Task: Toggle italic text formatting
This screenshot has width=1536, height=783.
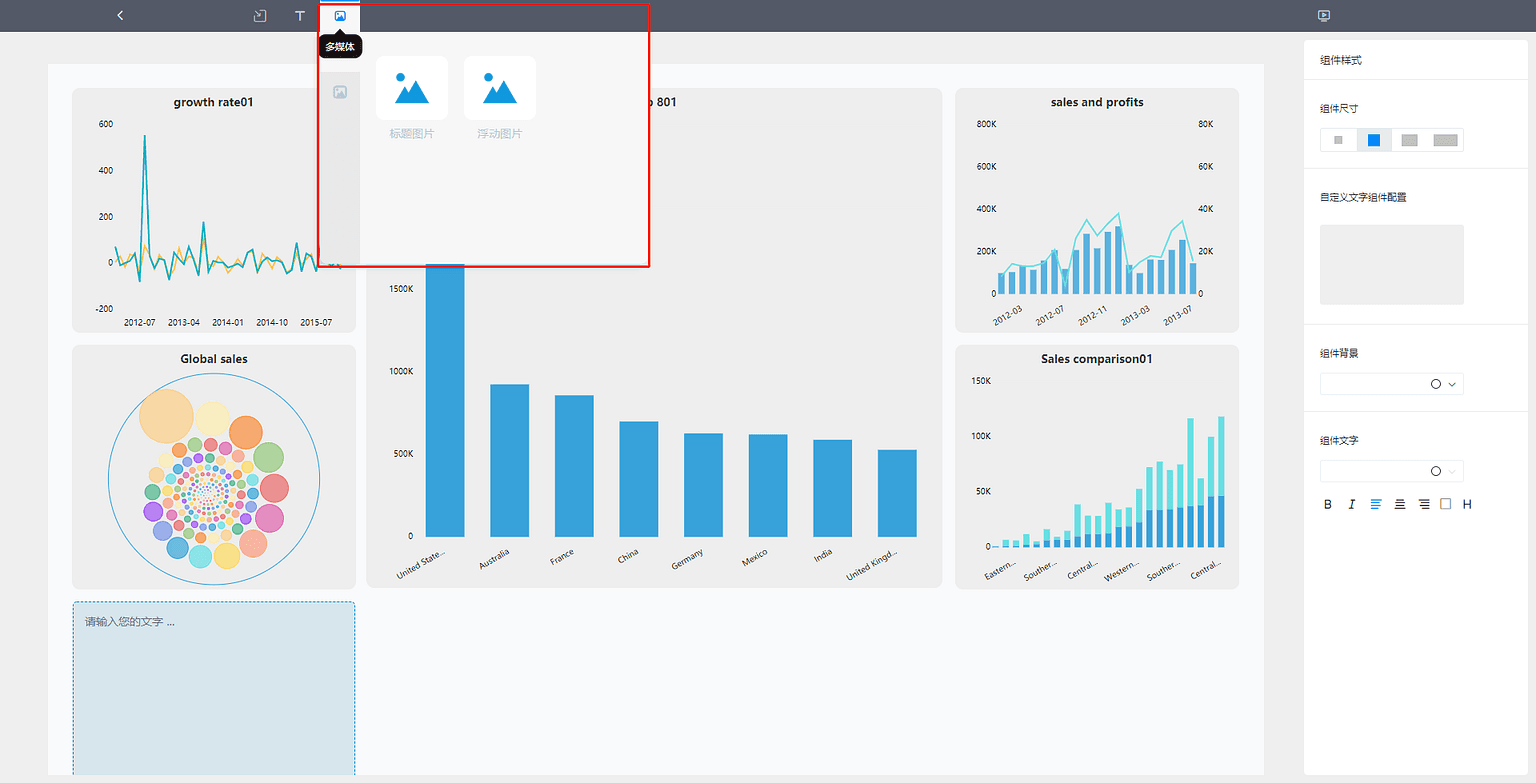Action: (x=1351, y=504)
